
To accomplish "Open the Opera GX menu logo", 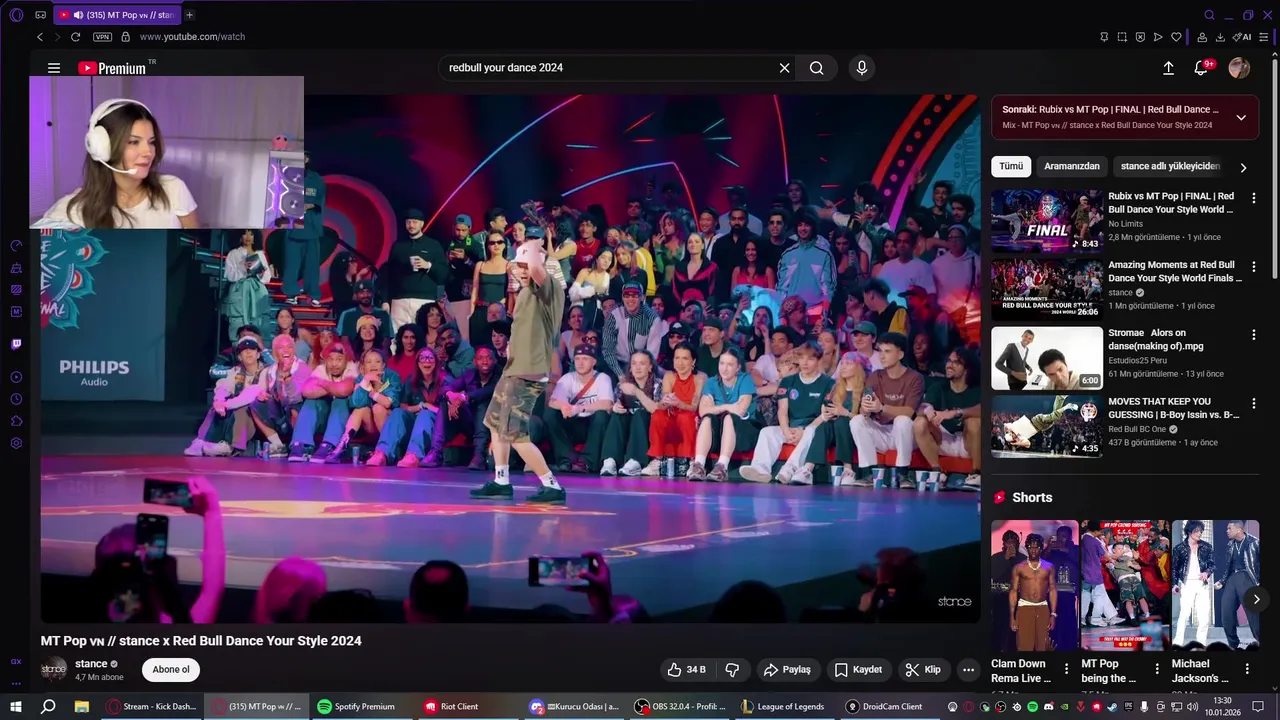I will point(16,15).
